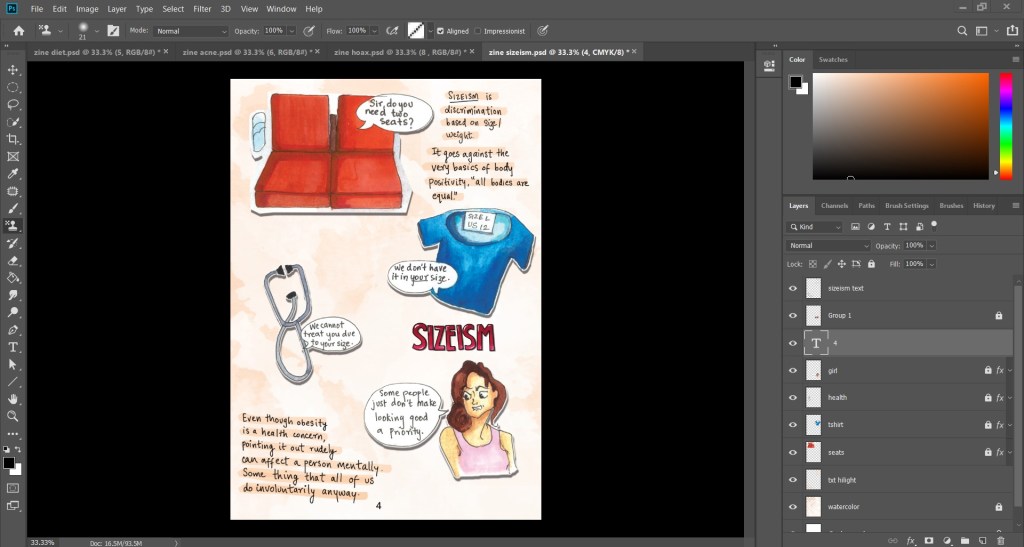Image resolution: width=1024 pixels, height=547 pixels.
Task: Open the Mode dropdown in options bar
Action: click(x=191, y=31)
